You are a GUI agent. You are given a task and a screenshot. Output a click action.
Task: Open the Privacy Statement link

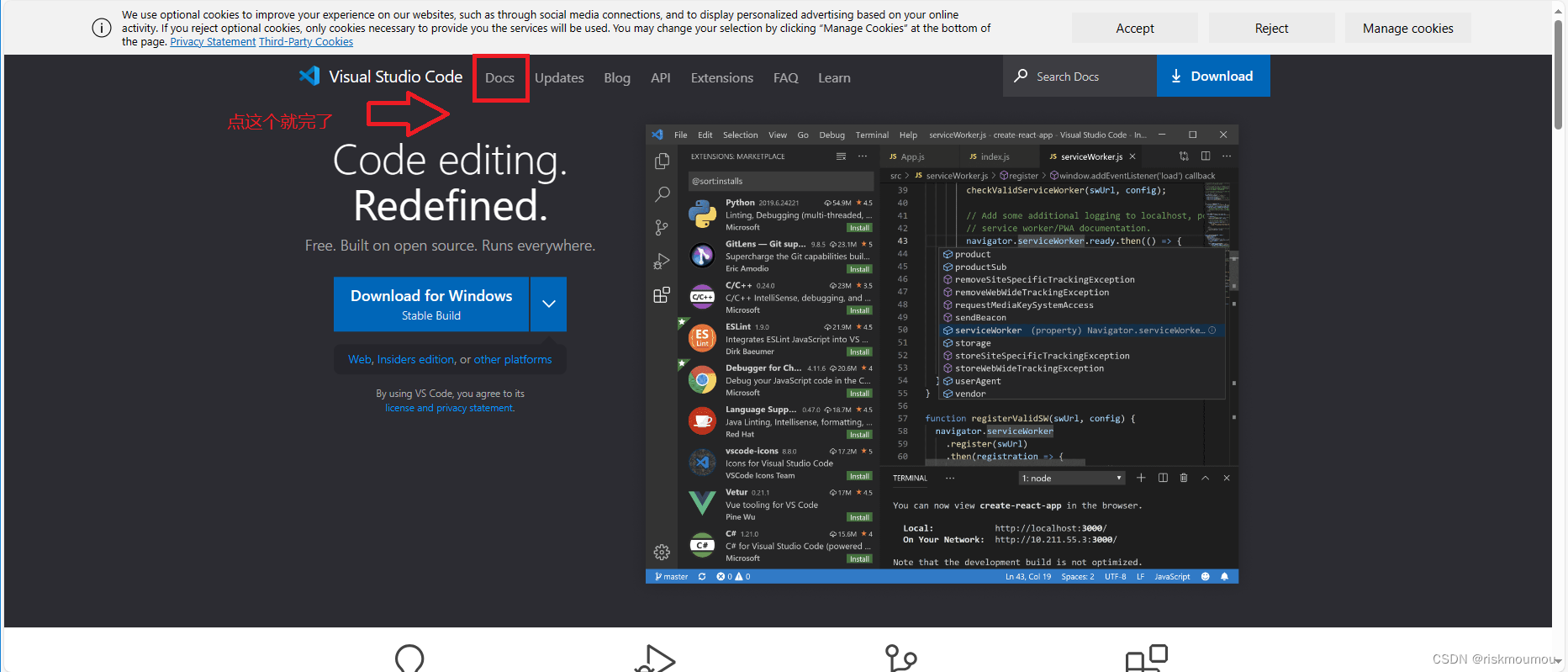(x=213, y=42)
